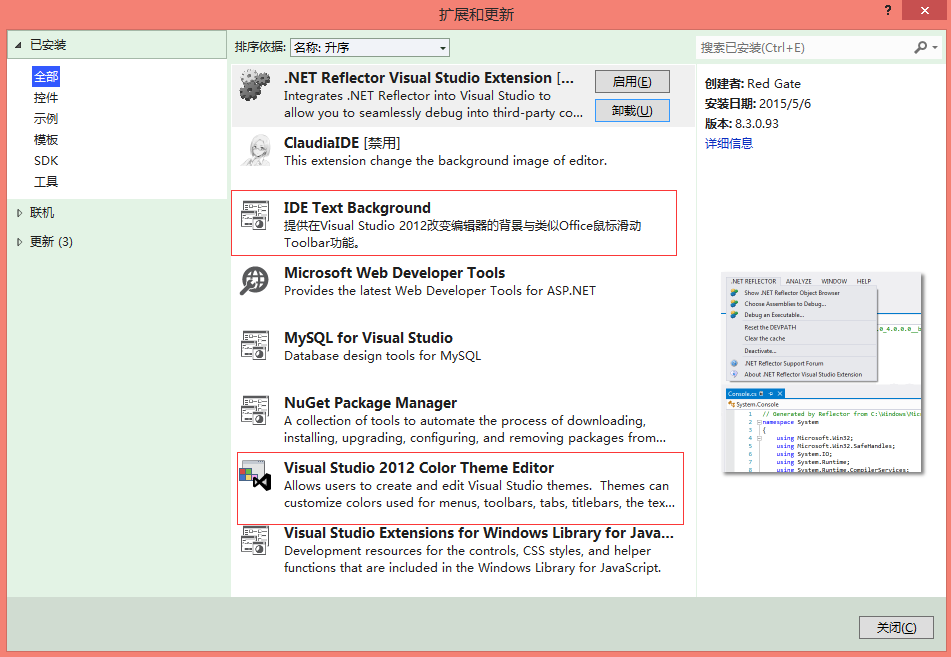Screen dimensions: 951x657
Task: Click the Microsoft Web Developer Tools globe icon
Action: pos(254,281)
